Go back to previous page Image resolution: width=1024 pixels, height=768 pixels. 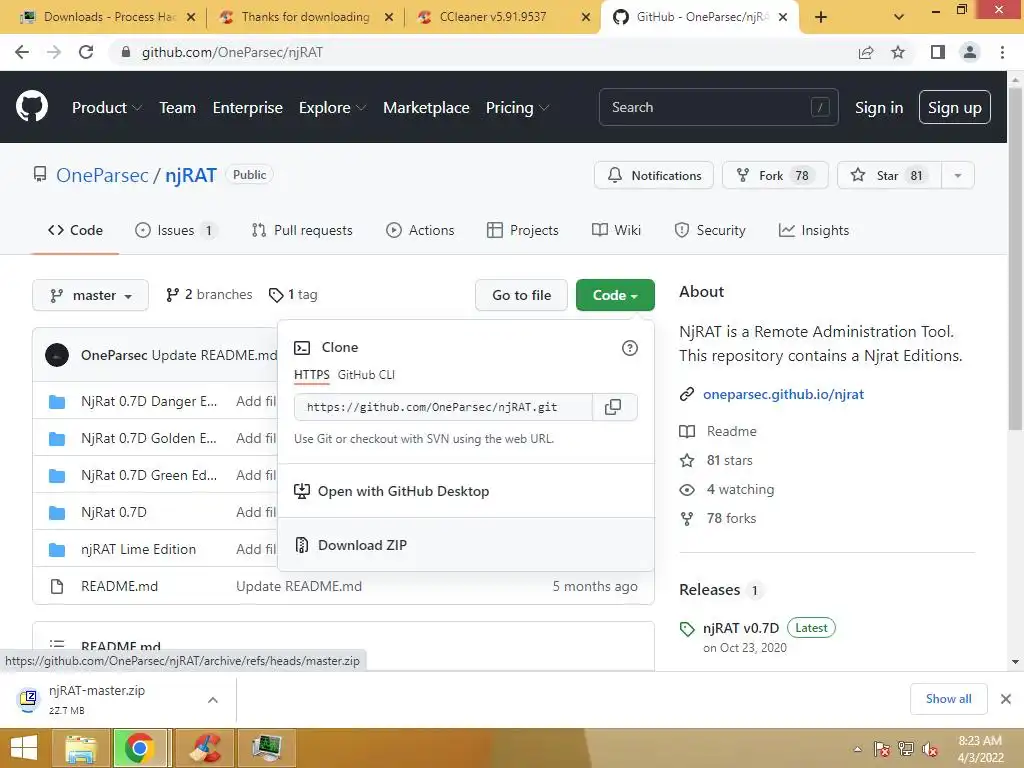22,52
